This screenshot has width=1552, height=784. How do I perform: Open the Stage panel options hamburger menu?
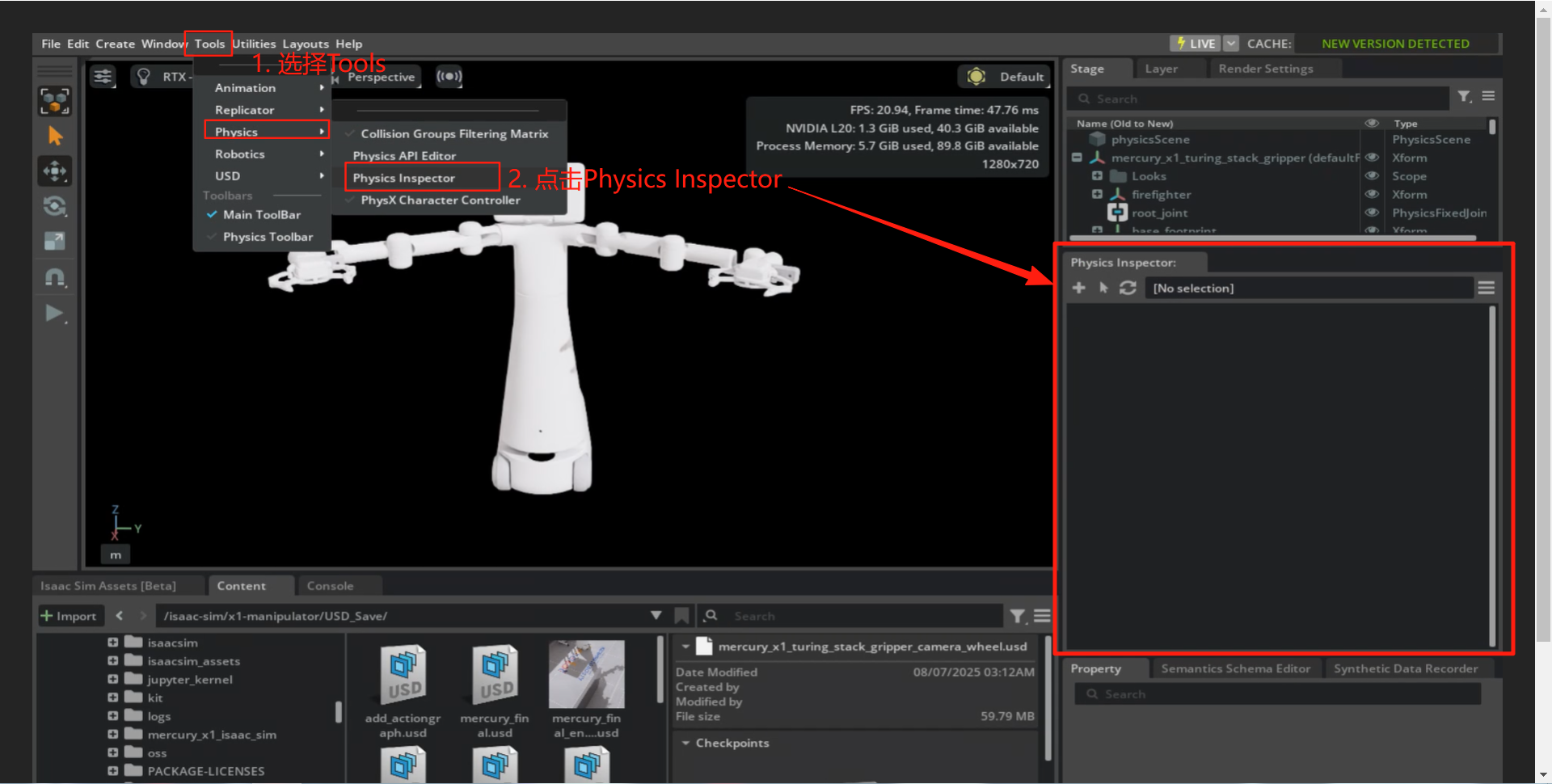tap(1488, 96)
